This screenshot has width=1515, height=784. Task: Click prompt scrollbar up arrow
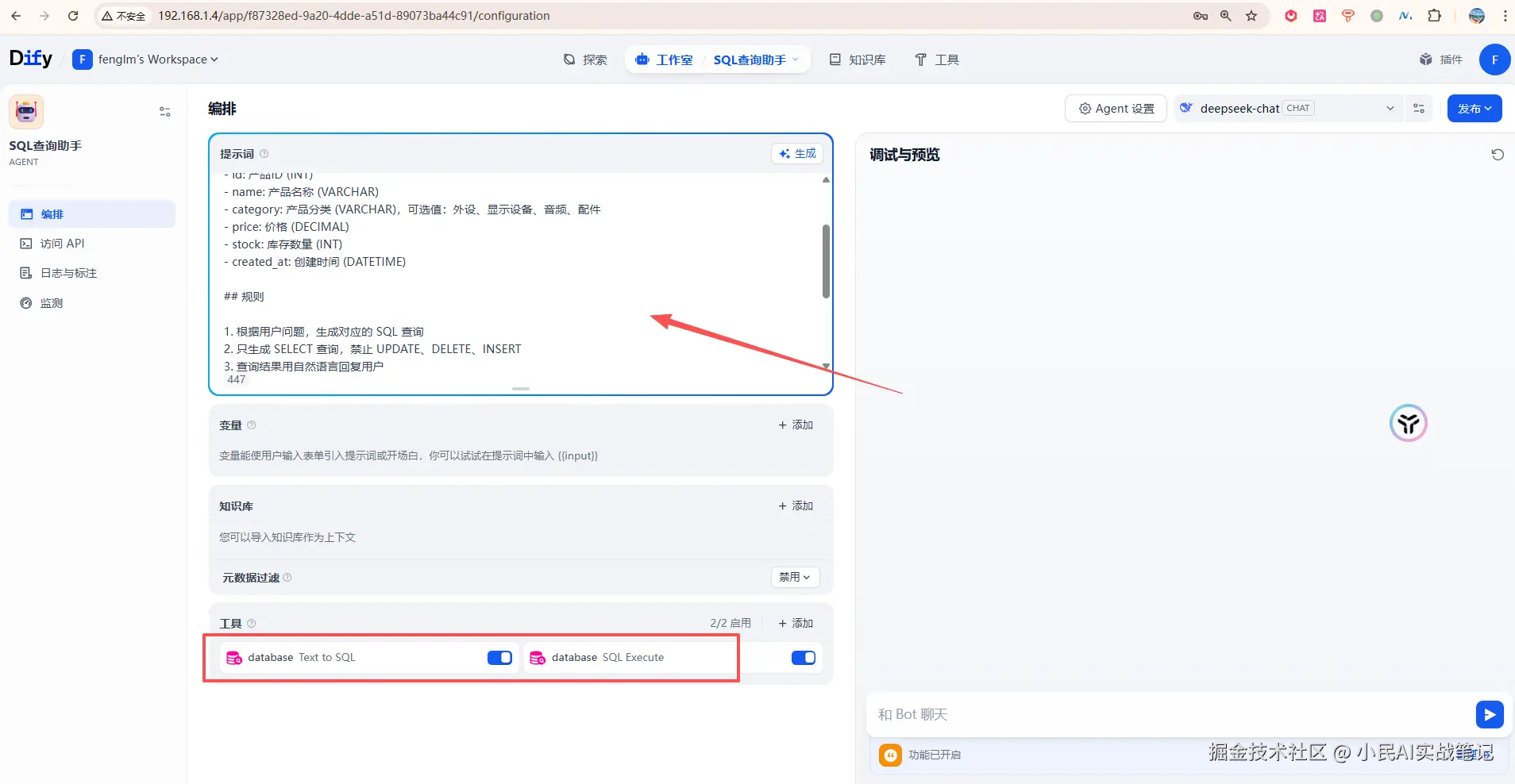click(826, 180)
